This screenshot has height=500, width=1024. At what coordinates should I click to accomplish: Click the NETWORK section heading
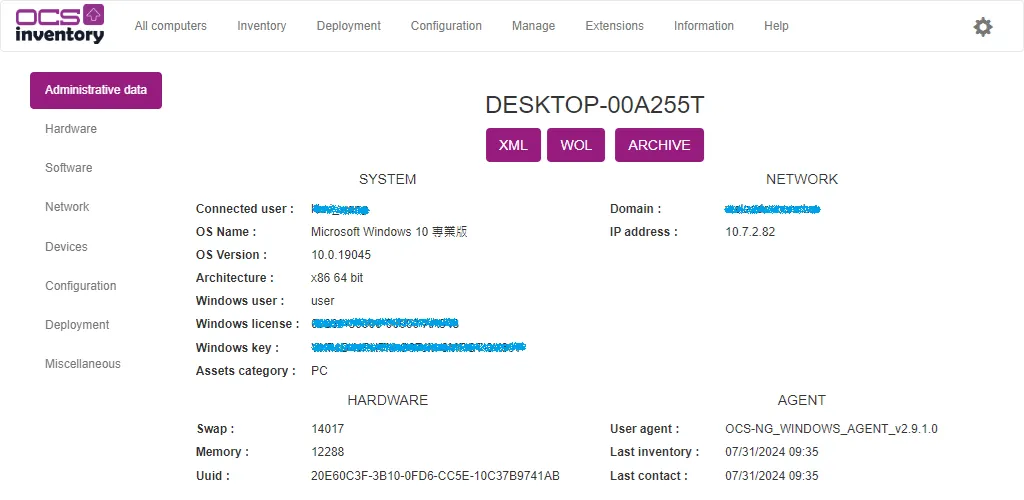[802, 180]
